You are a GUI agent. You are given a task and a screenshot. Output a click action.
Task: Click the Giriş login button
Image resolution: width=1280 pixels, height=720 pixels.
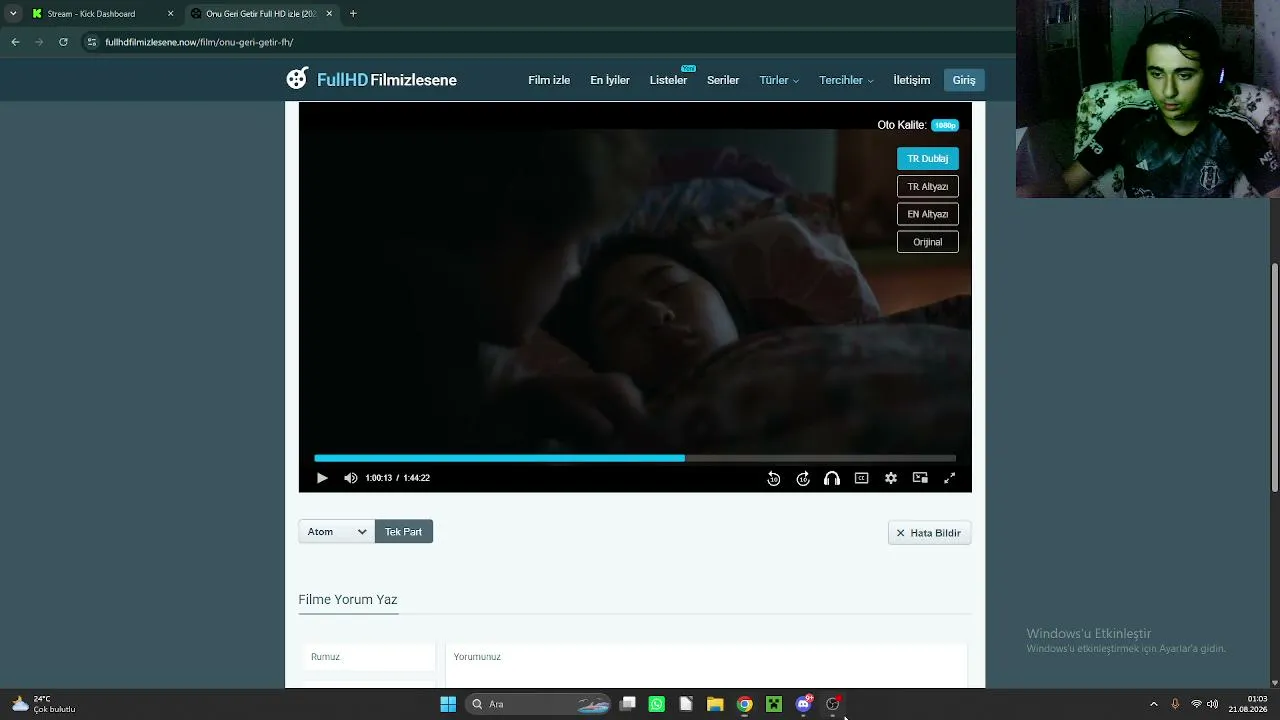964,80
